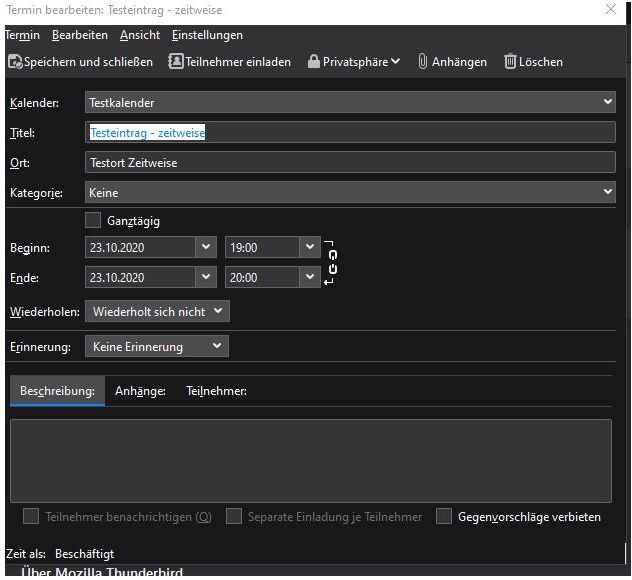Click the Anhängen paperclip icon
The image size is (632, 580).
(x=422, y=61)
